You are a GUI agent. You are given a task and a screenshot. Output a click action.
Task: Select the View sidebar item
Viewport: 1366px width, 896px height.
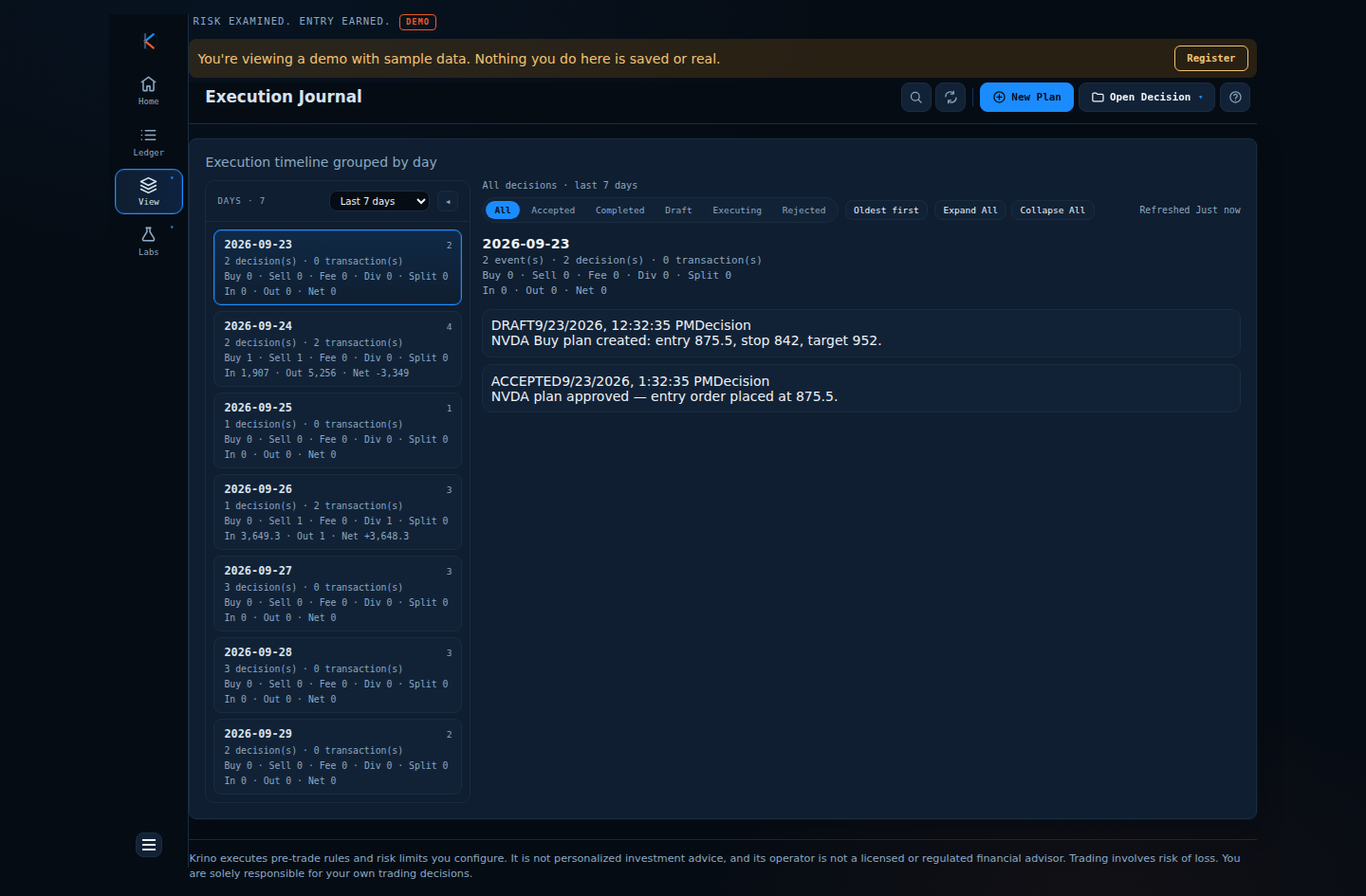149,192
